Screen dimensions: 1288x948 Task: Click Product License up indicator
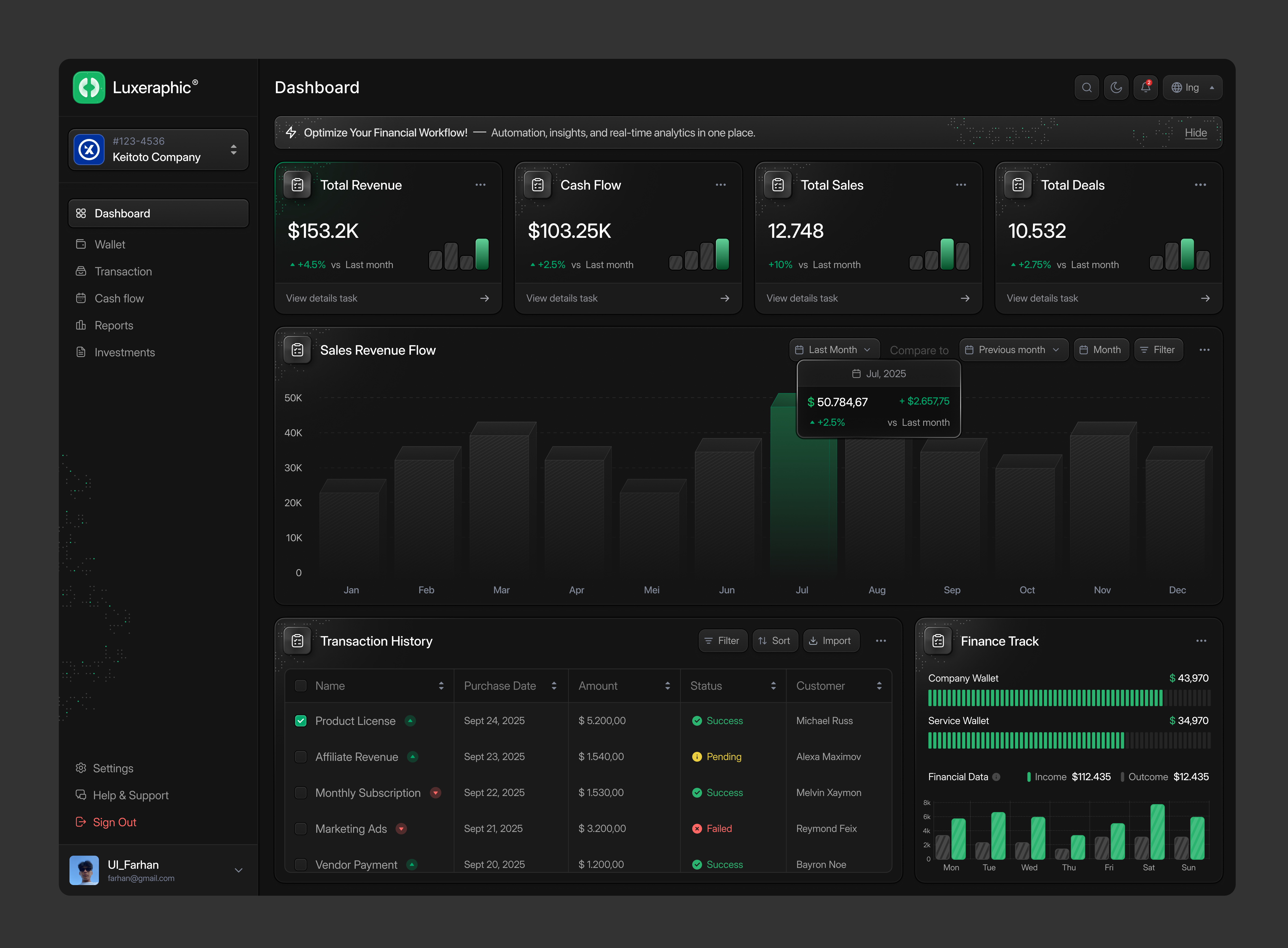[410, 721]
